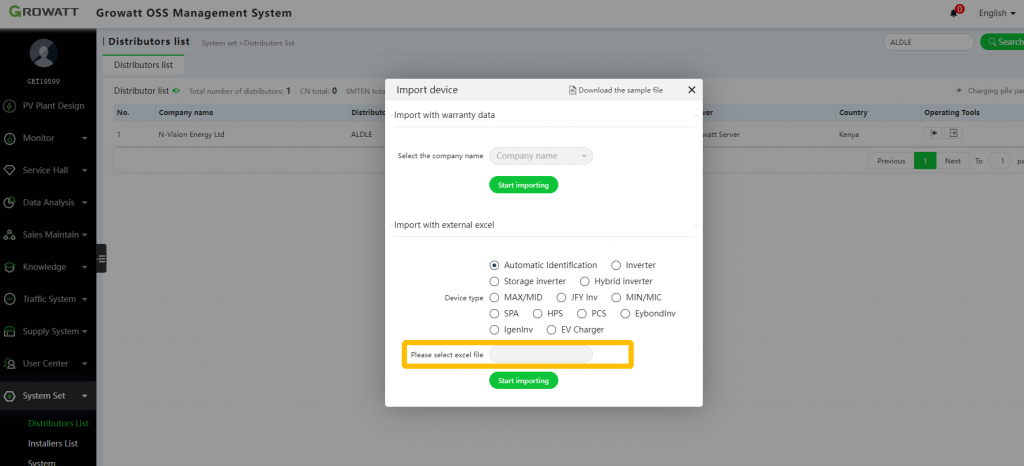This screenshot has height=466, width=1024.
Task: Collapse the System Set menu arrow
Action: tap(85, 396)
